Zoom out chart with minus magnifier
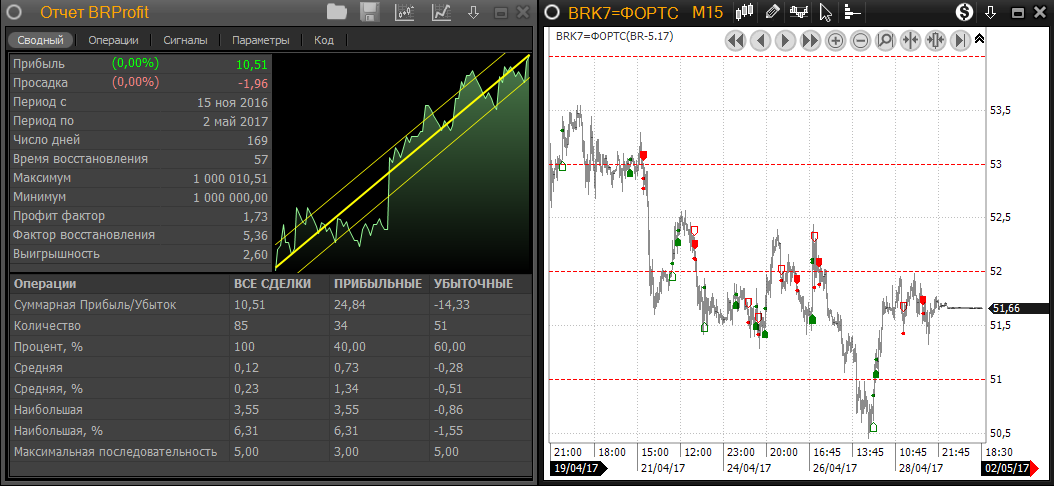The width and height of the screenshot is (1054, 486). point(859,41)
